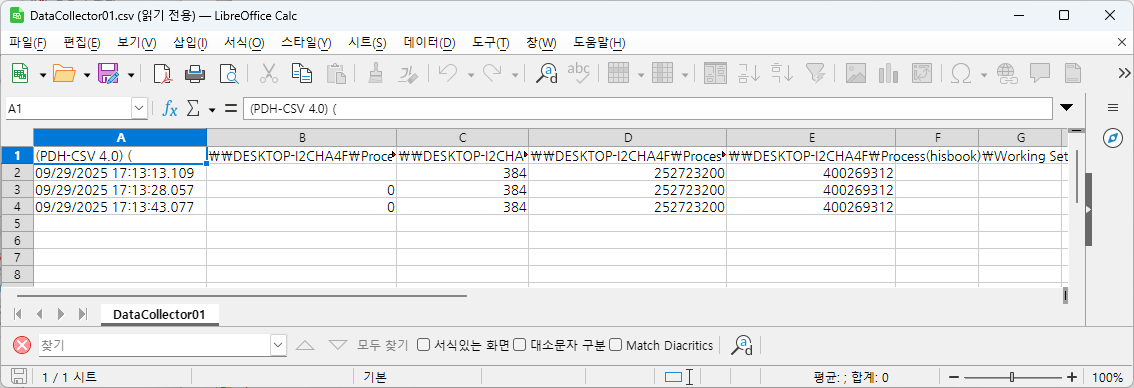This screenshot has height=388, width=1134.
Task: Click the Sort toolbar icon
Action: click(715, 73)
